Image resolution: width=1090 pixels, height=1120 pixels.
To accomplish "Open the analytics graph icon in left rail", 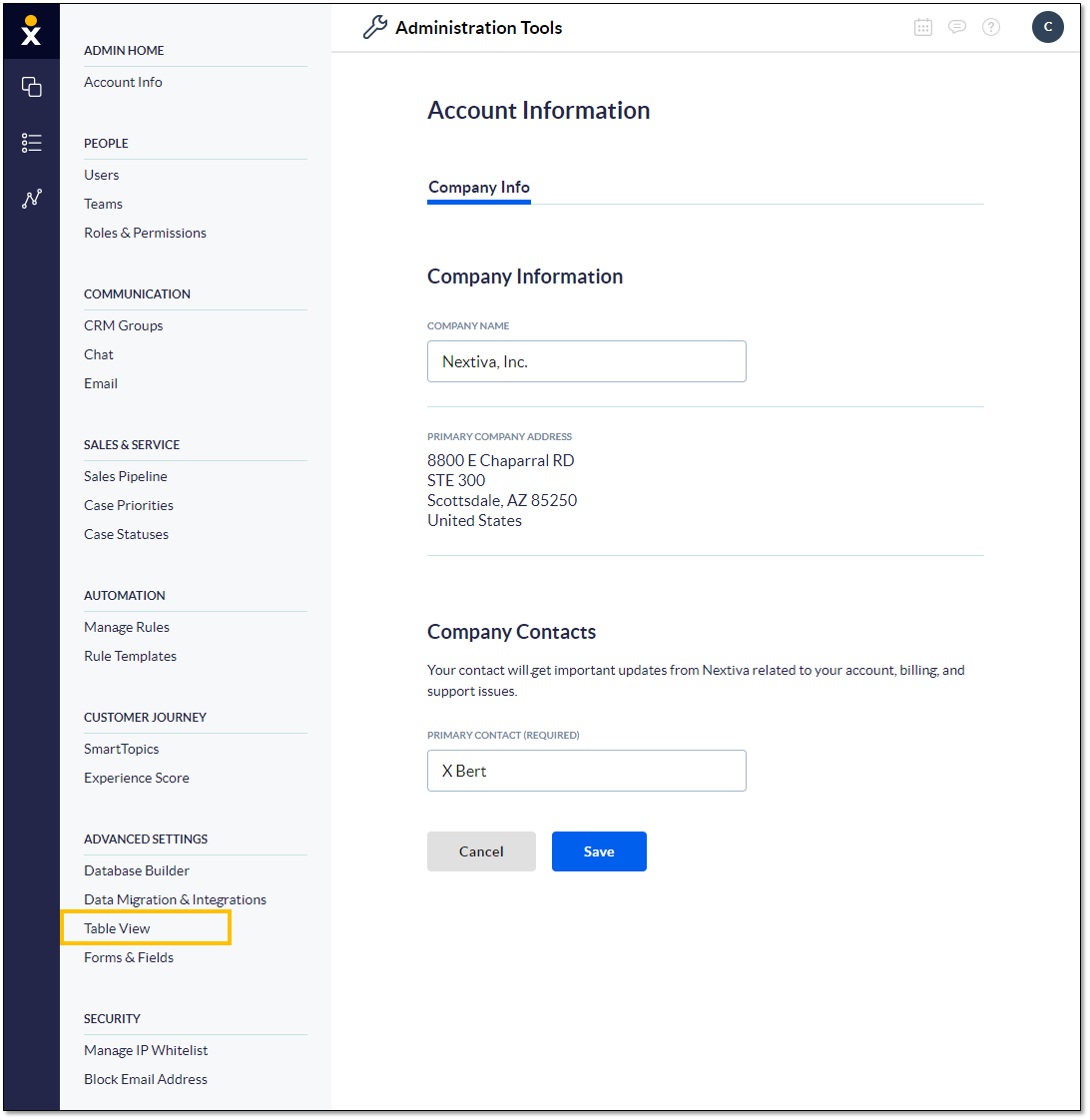I will tap(31, 199).
